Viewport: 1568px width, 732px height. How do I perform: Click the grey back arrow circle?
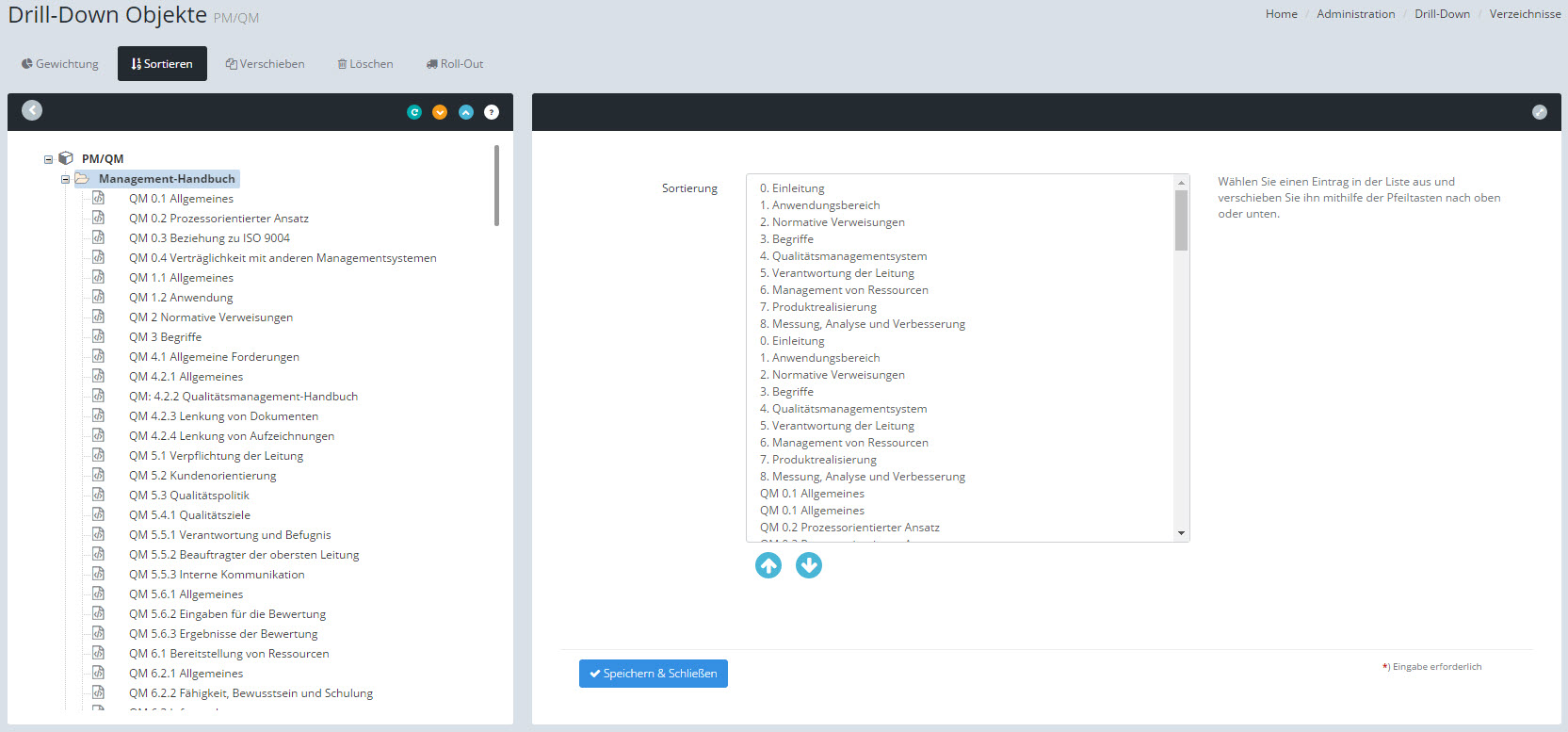click(32, 110)
